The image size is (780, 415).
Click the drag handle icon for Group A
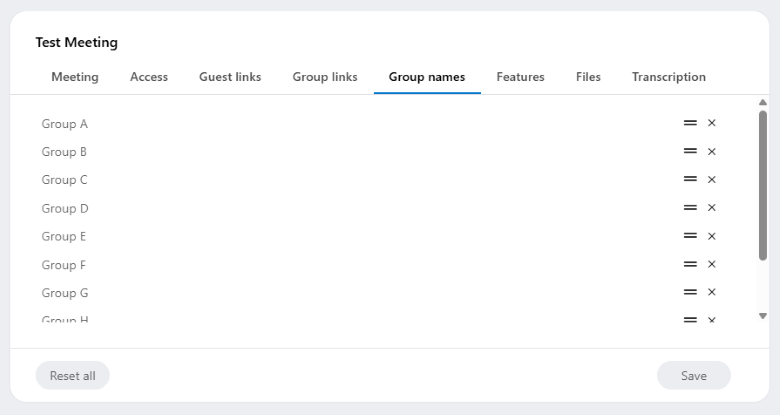tap(690, 123)
